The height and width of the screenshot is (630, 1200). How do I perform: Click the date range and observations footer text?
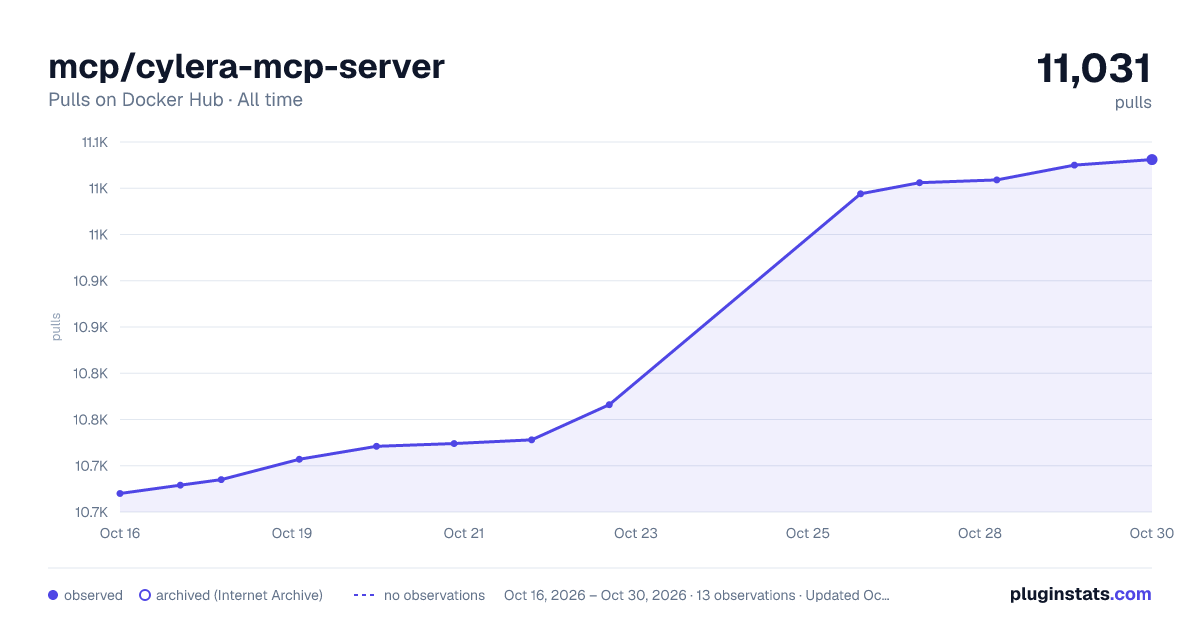click(697, 595)
